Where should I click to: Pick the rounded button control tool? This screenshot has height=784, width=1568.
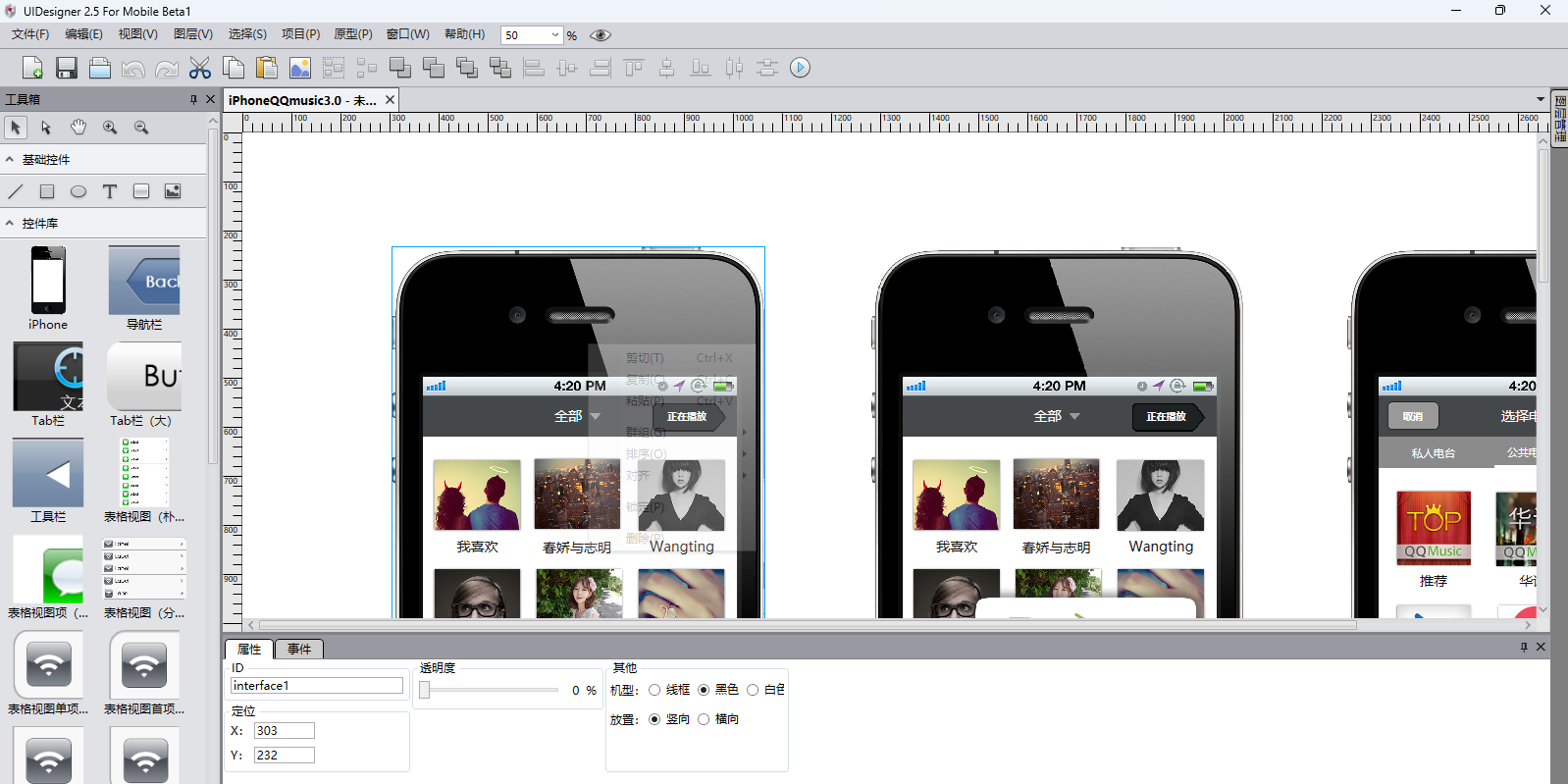click(141, 191)
